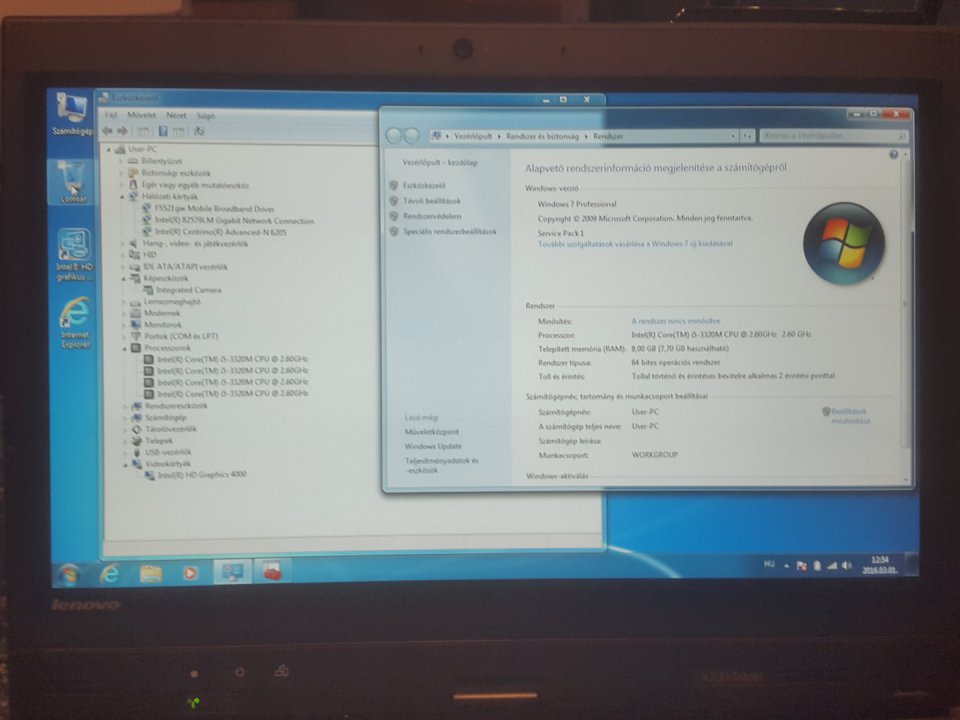Click the System window vertical scrollbar

pos(906,315)
